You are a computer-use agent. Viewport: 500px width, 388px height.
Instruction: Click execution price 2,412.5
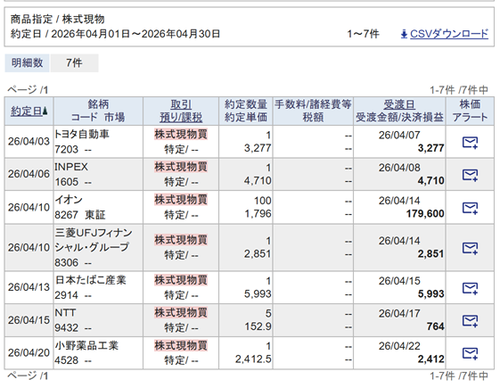click(x=253, y=359)
